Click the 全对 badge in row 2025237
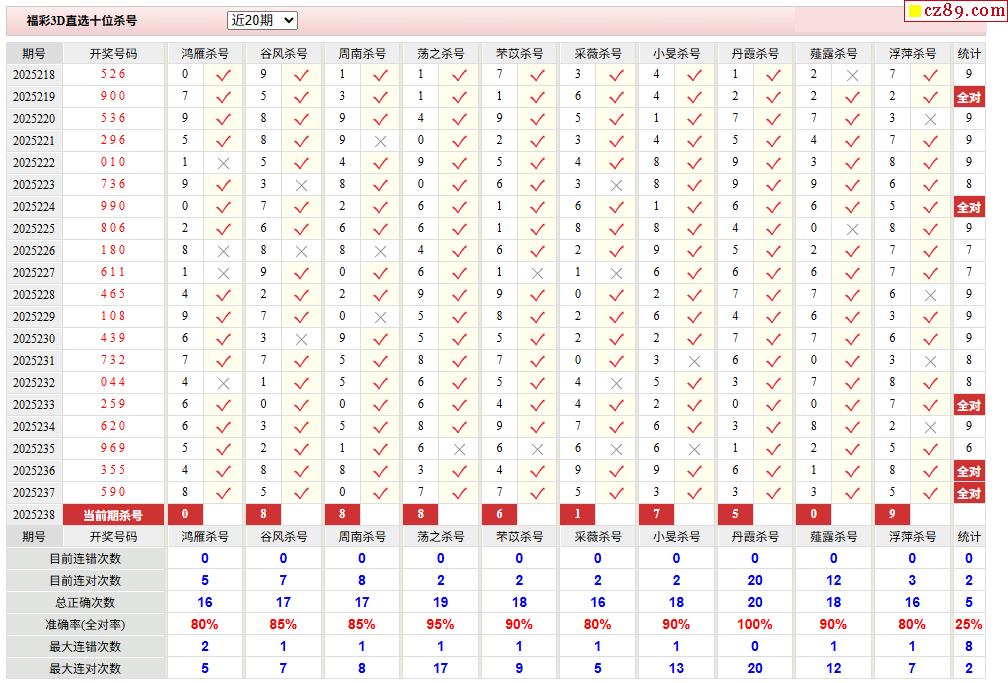Image resolution: width=1008 pixels, height=683 pixels. pos(969,493)
